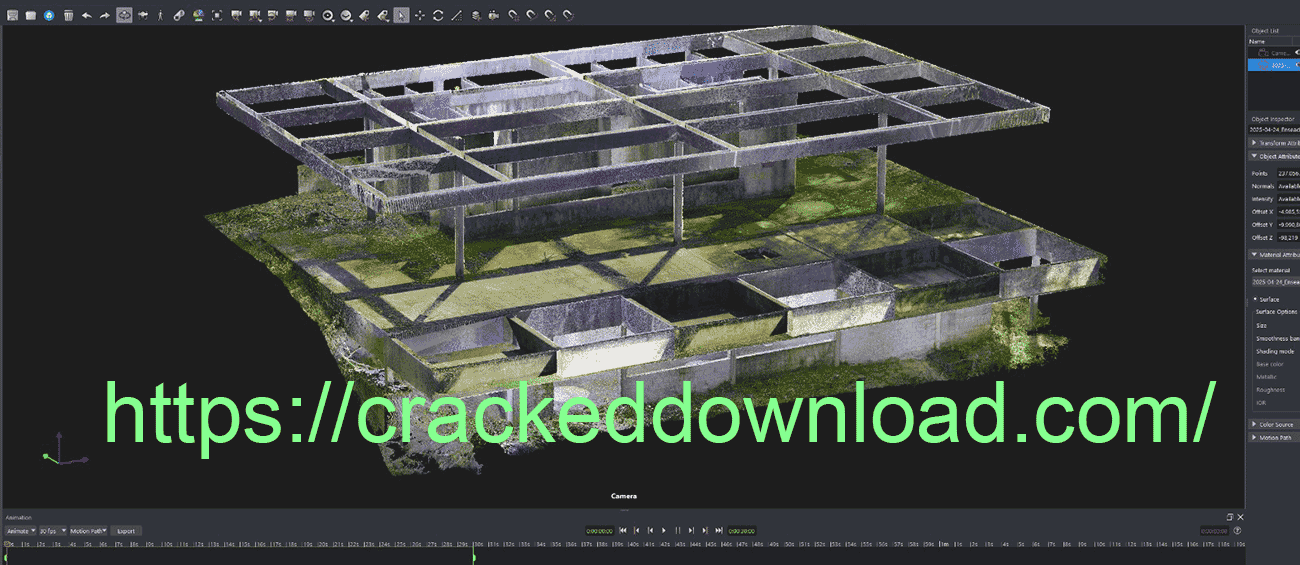Click the Export button

coord(126,531)
